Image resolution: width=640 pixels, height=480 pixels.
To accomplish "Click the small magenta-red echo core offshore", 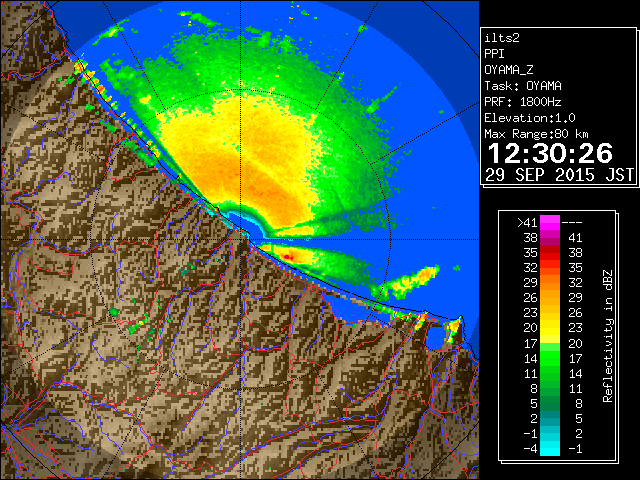I will click(x=288, y=257).
